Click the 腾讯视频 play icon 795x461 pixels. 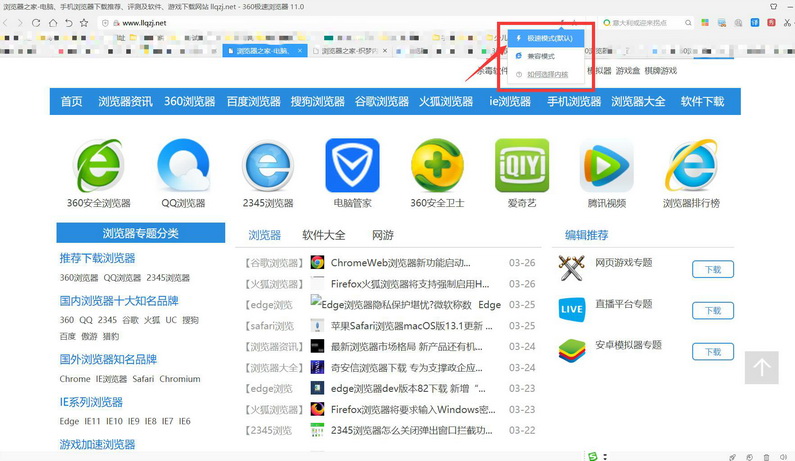(x=606, y=165)
